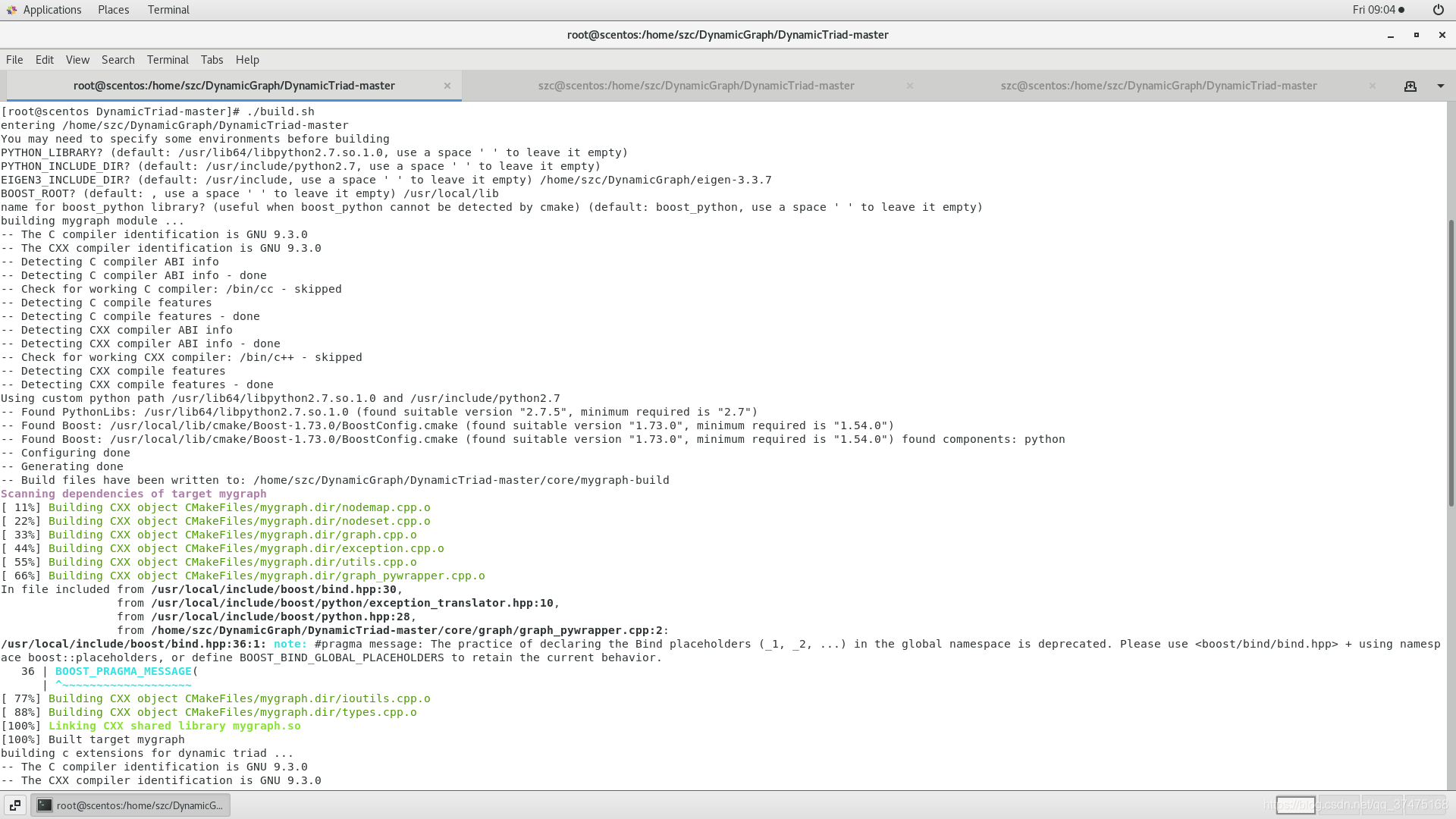
Task: Open the File menu
Action: coord(14,60)
